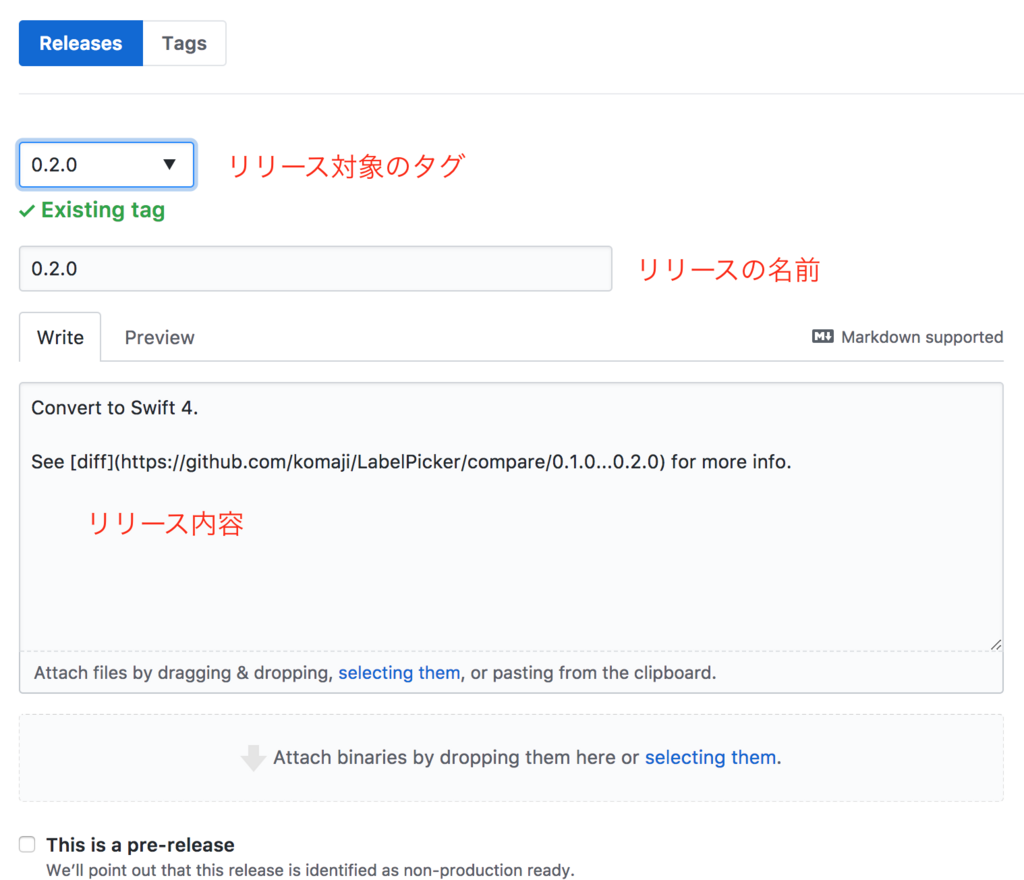The height and width of the screenshot is (880, 1024).
Task: Click the 'selecting them' link for attaching binaries
Action: click(711, 757)
